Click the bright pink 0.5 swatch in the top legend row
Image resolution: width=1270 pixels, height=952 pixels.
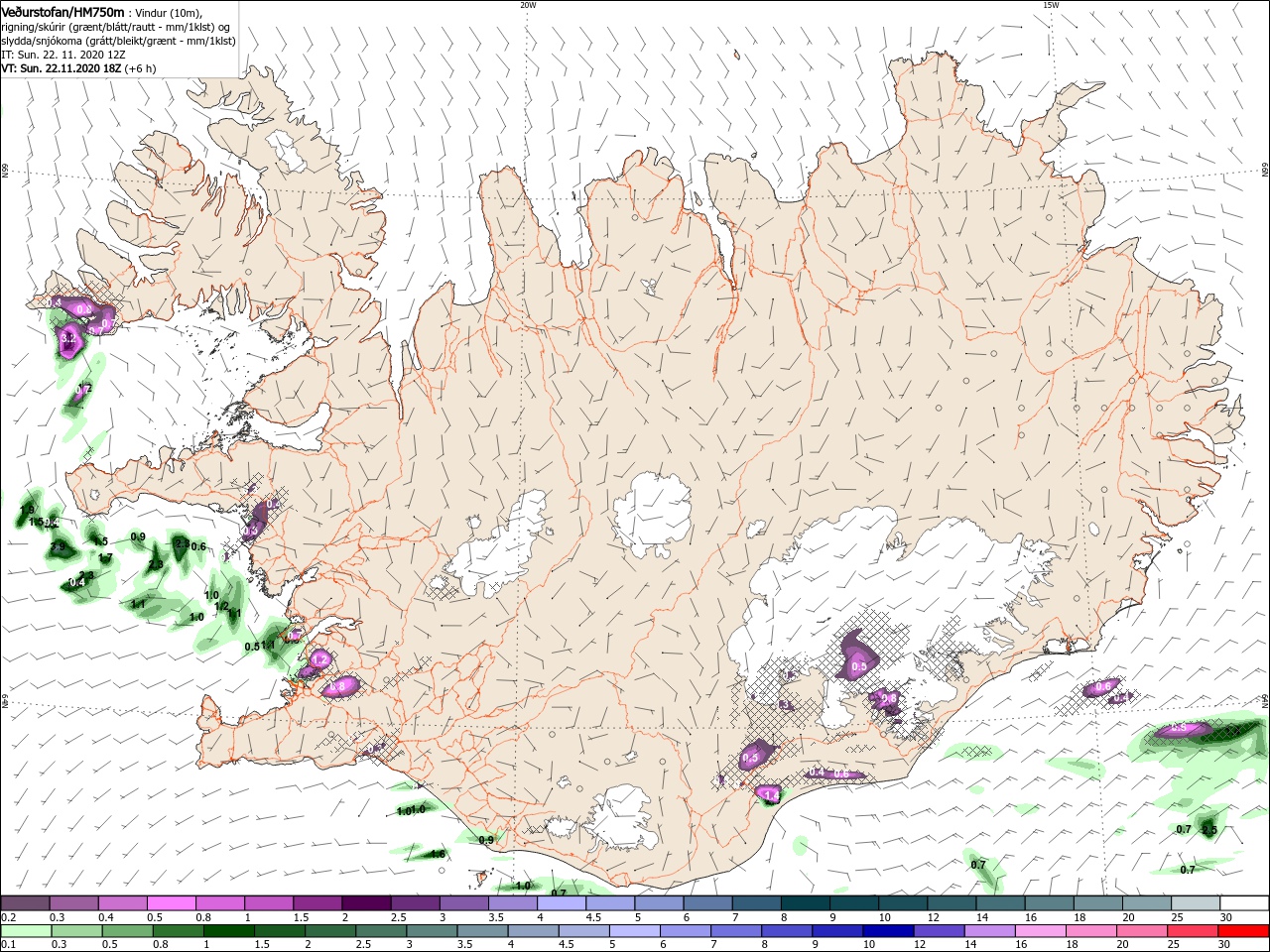coord(171,903)
